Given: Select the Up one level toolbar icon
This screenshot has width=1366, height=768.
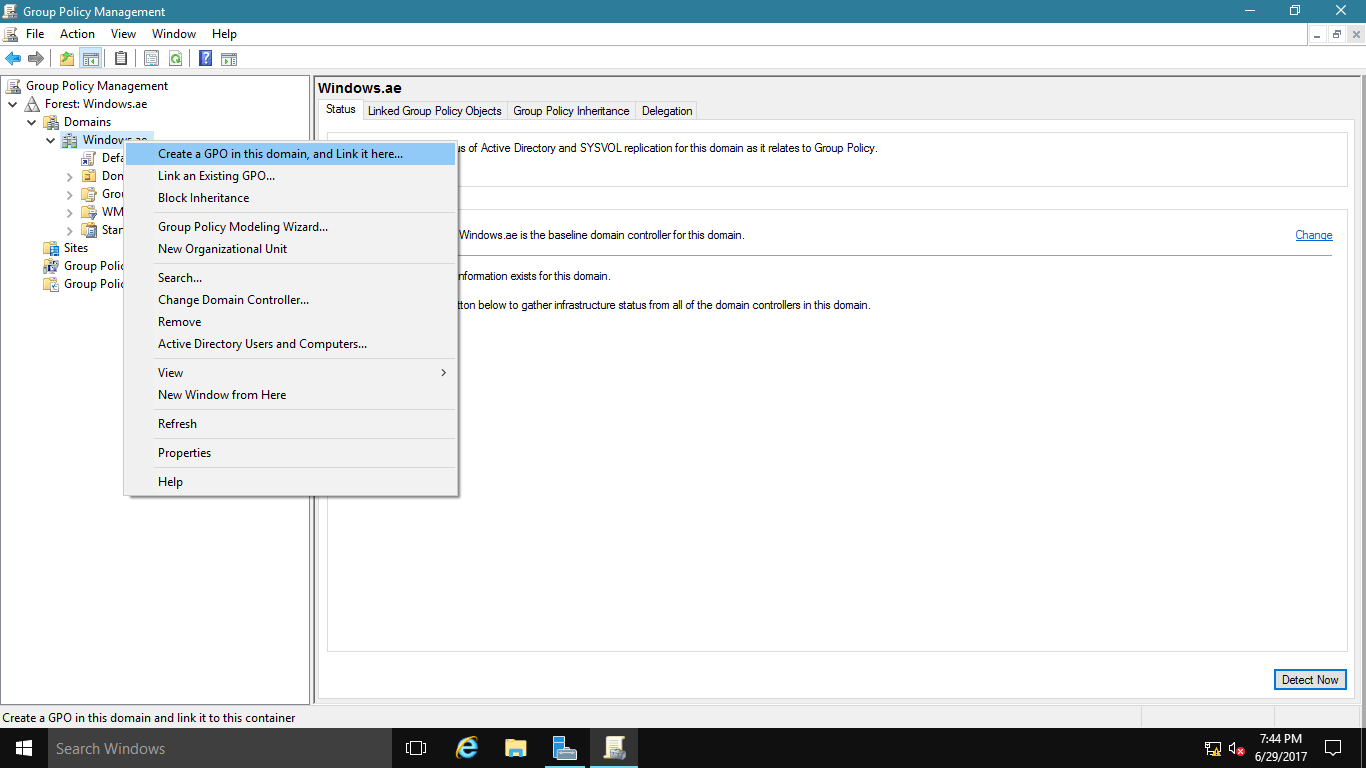Looking at the screenshot, I should pyautogui.click(x=66, y=57).
